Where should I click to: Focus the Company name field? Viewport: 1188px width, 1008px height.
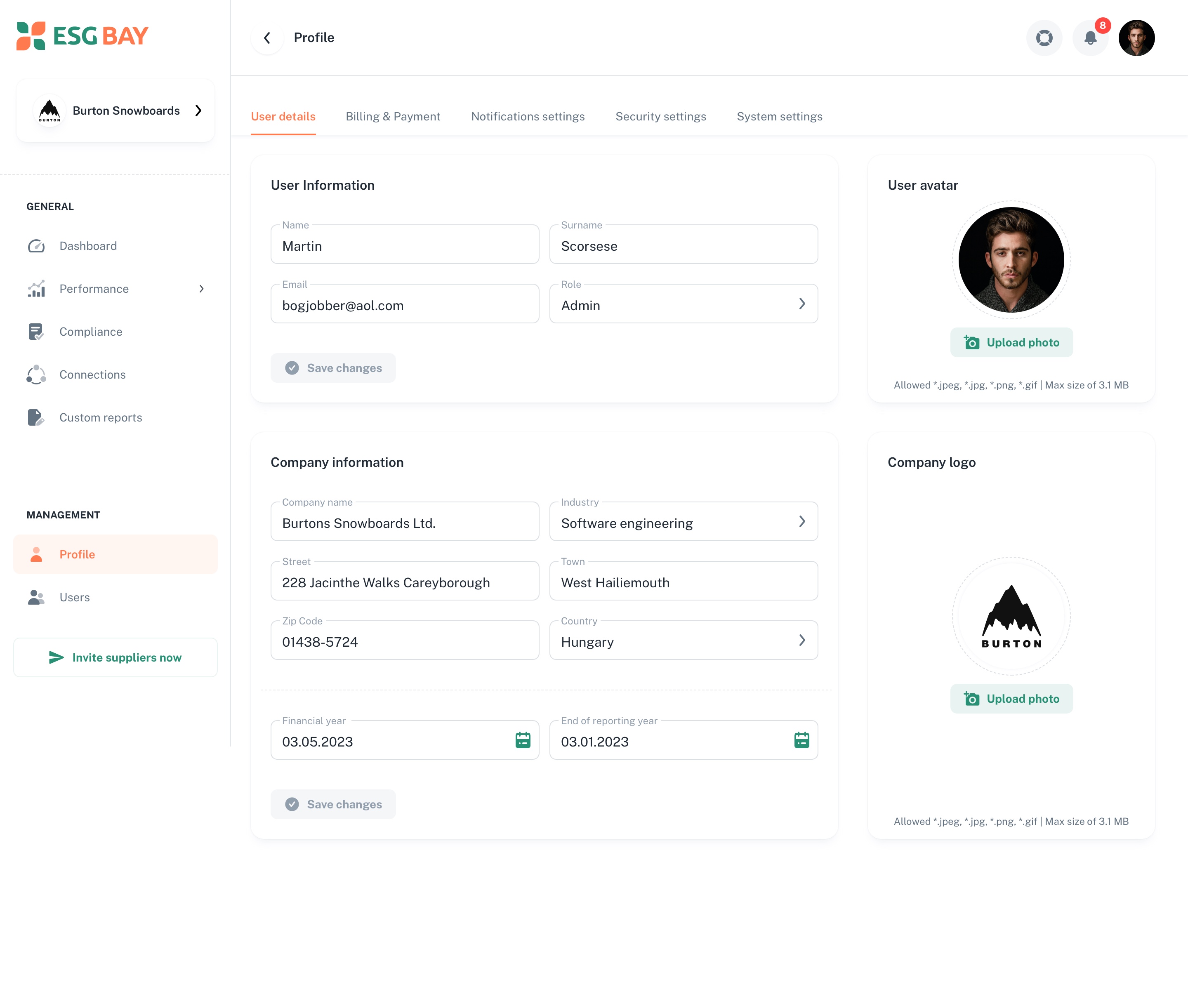[405, 522]
